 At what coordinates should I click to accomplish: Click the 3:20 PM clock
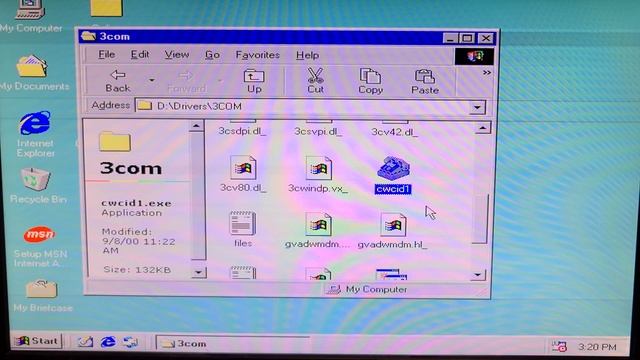pyautogui.click(x=597, y=347)
